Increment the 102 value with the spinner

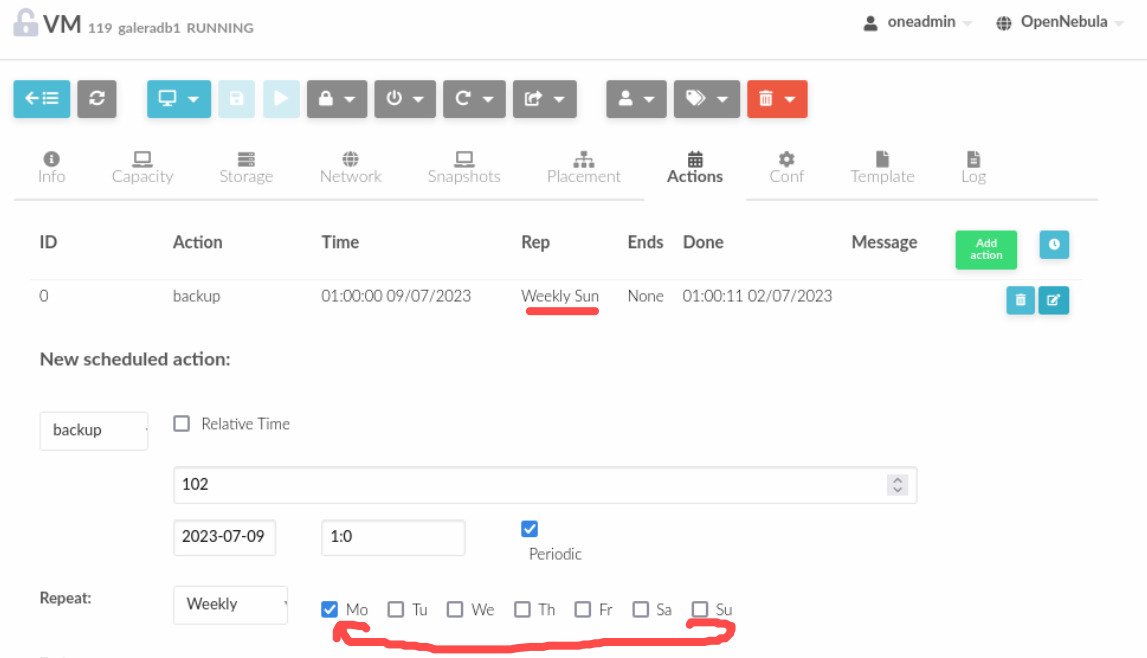(899, 479)
